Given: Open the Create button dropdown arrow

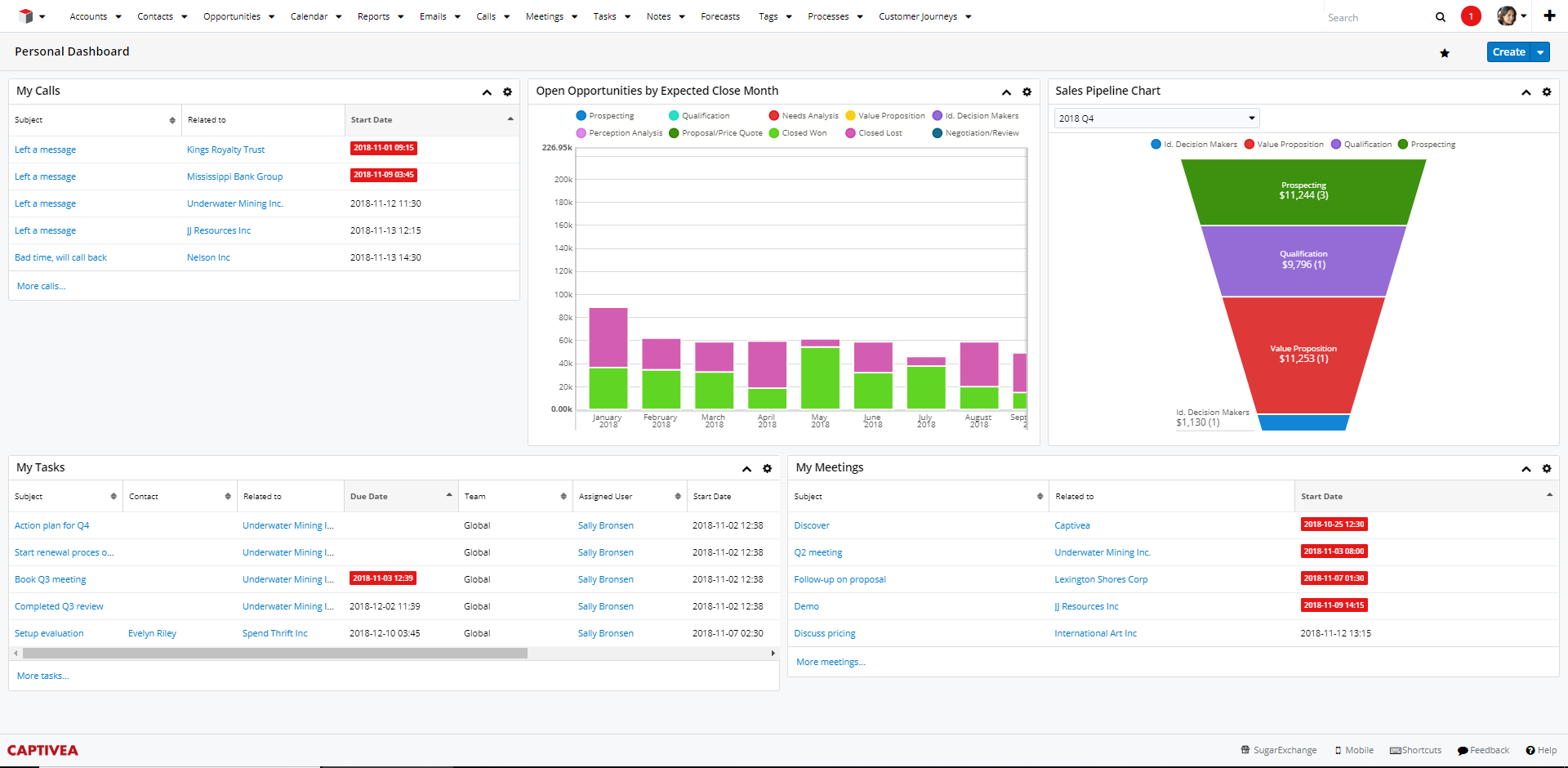Looking at the screenshot, I should [1540, 52].
